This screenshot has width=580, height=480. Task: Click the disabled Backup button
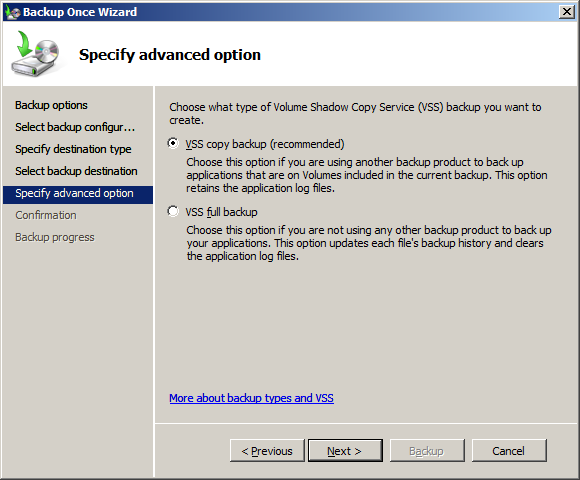click(427, 450)
